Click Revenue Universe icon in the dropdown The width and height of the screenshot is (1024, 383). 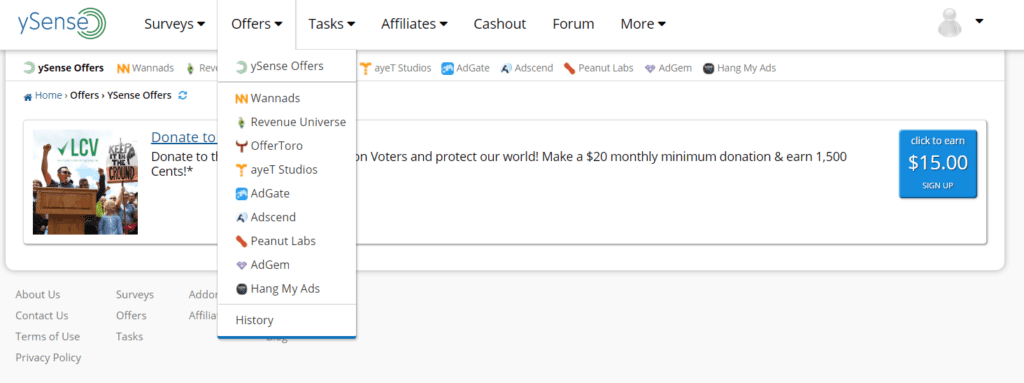point(242,122)
